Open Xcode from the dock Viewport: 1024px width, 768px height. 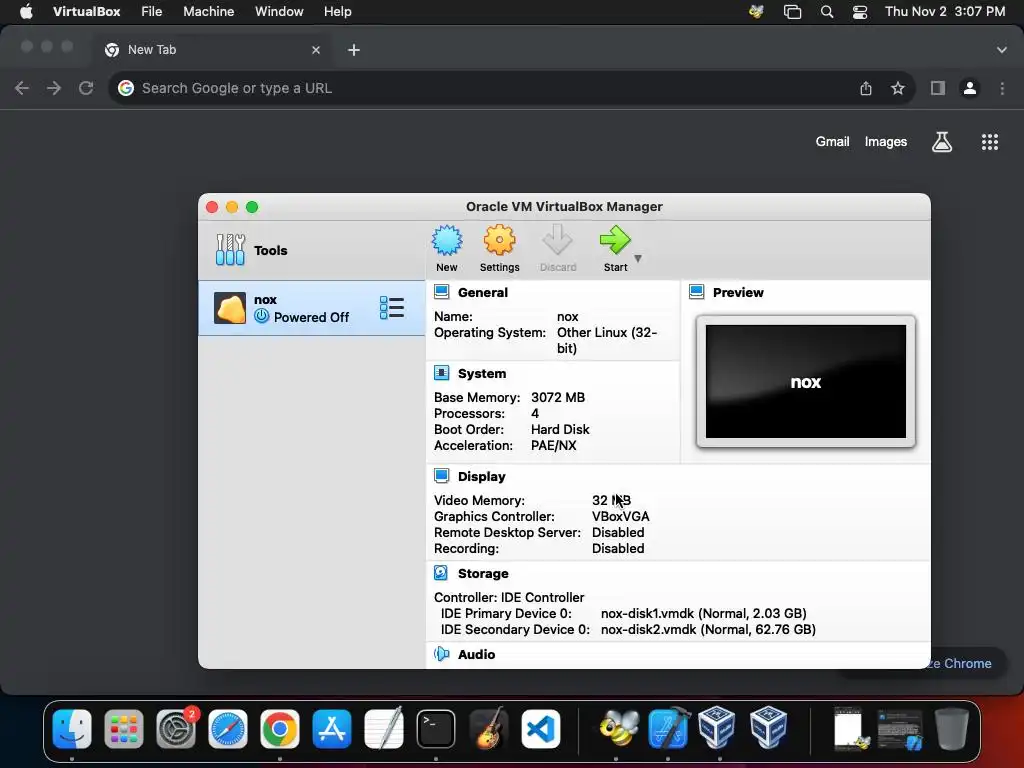click(x=669, y=729)
